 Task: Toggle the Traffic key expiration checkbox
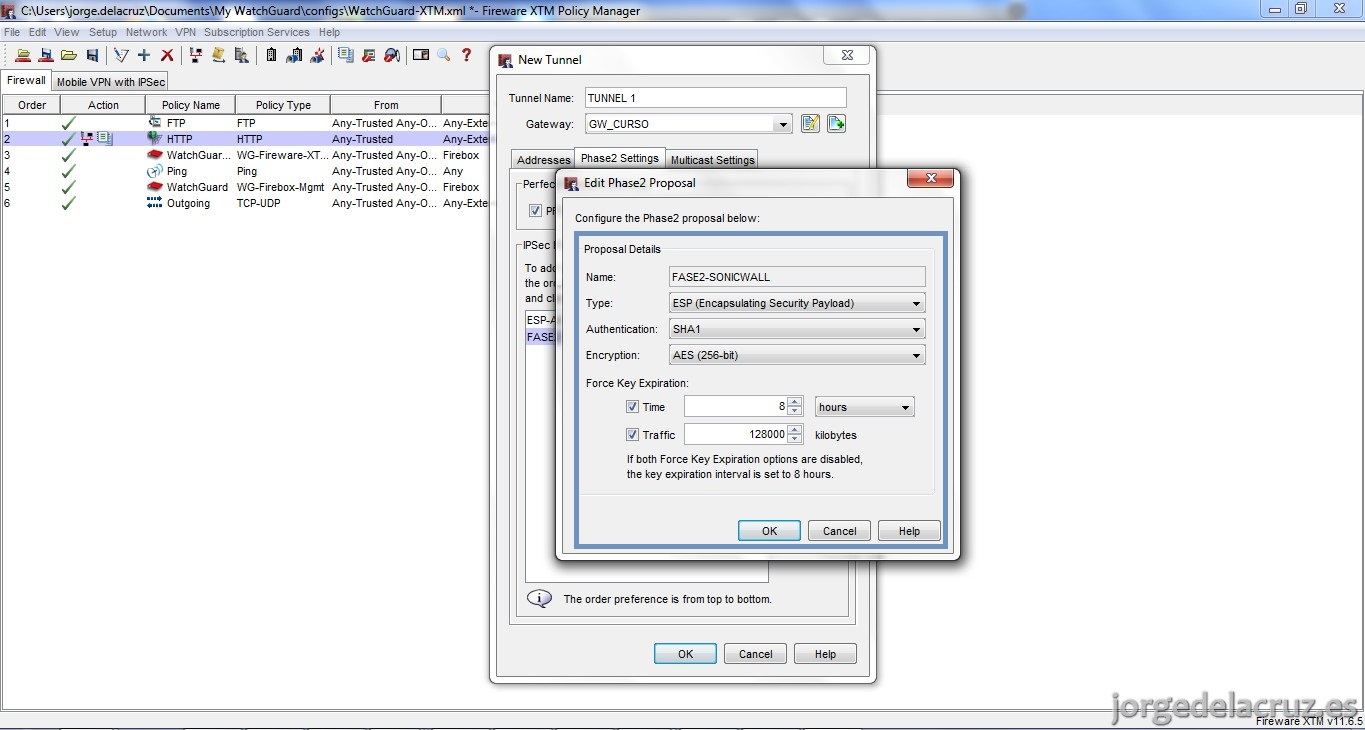[x=632, y=435]
